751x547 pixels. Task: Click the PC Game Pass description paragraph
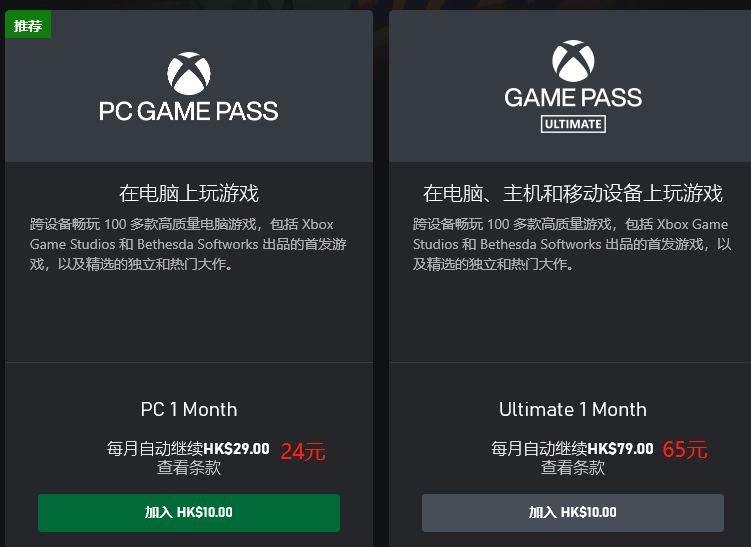point(188,244)
